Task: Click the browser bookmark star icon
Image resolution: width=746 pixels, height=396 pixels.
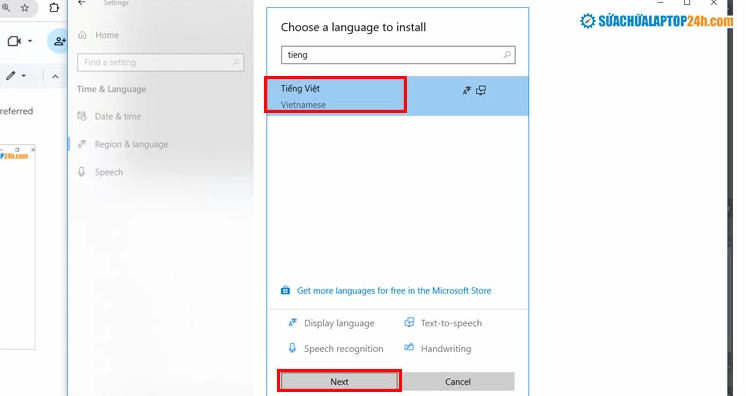Action: point(25,7)
